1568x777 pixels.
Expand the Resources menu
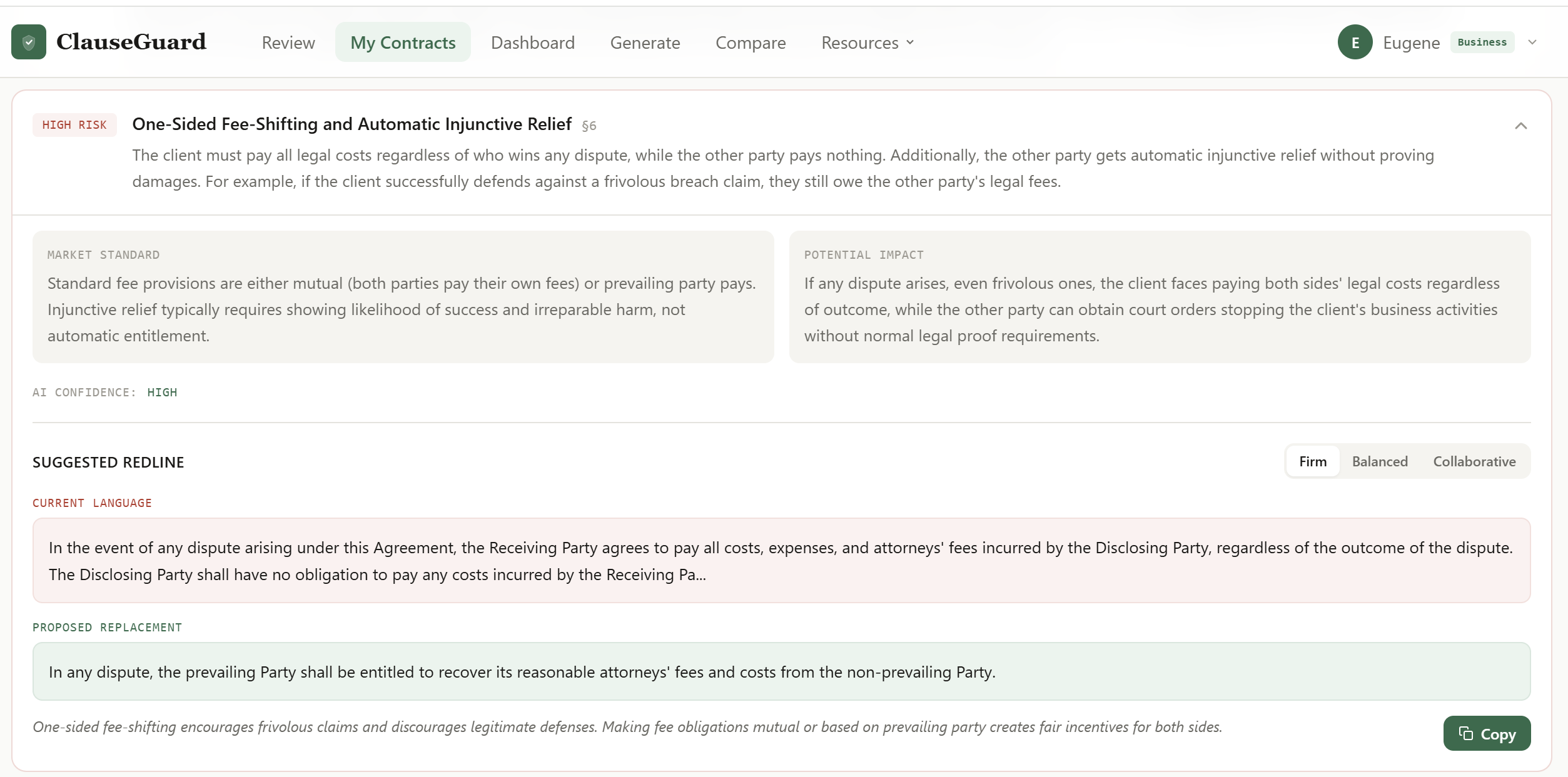(x=867, y=43)
